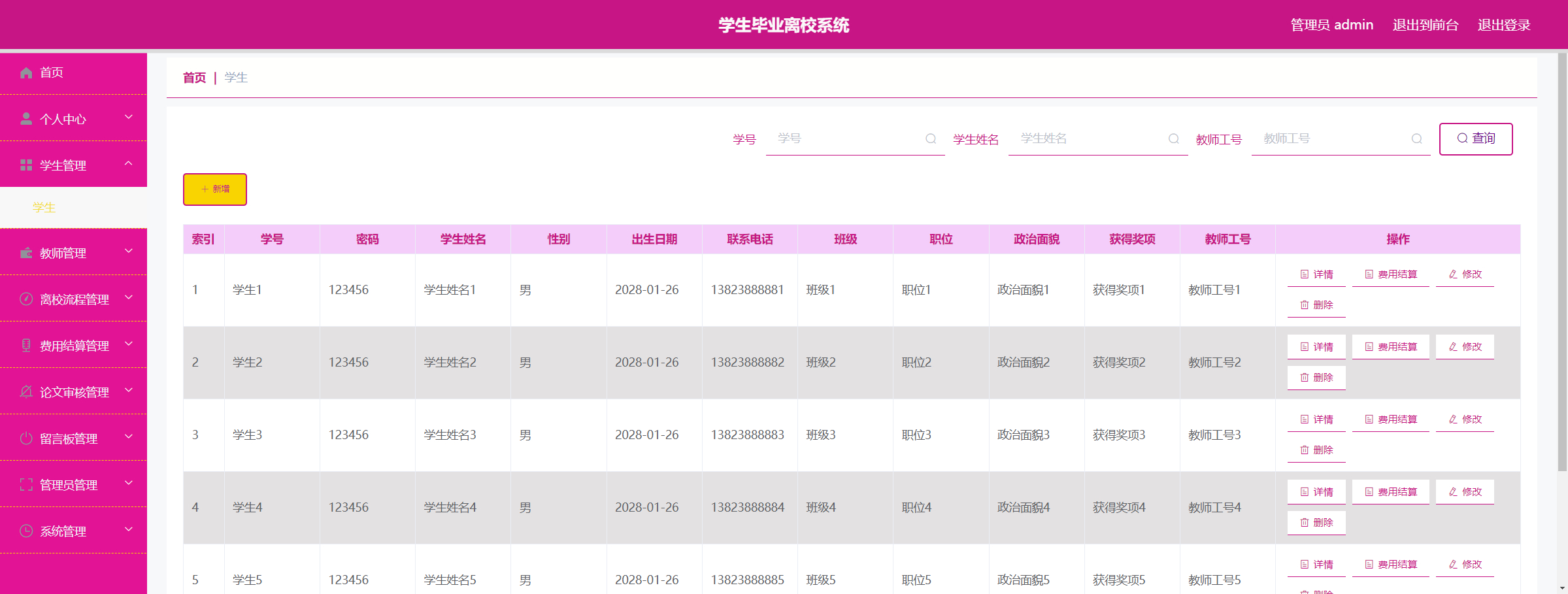Click the yellow 新增 button
The width and height of the screenshot is (1568, 594).
215,190
